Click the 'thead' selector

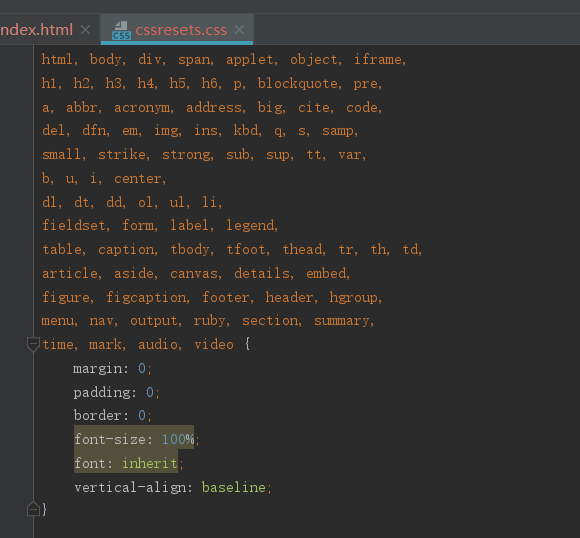[x=302, y=250]
